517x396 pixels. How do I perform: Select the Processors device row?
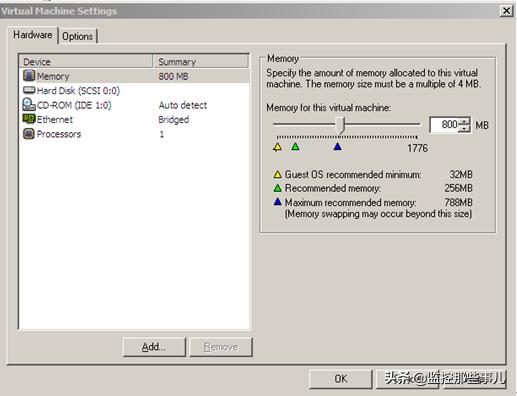pyautogui.click(x=134, y=134)
